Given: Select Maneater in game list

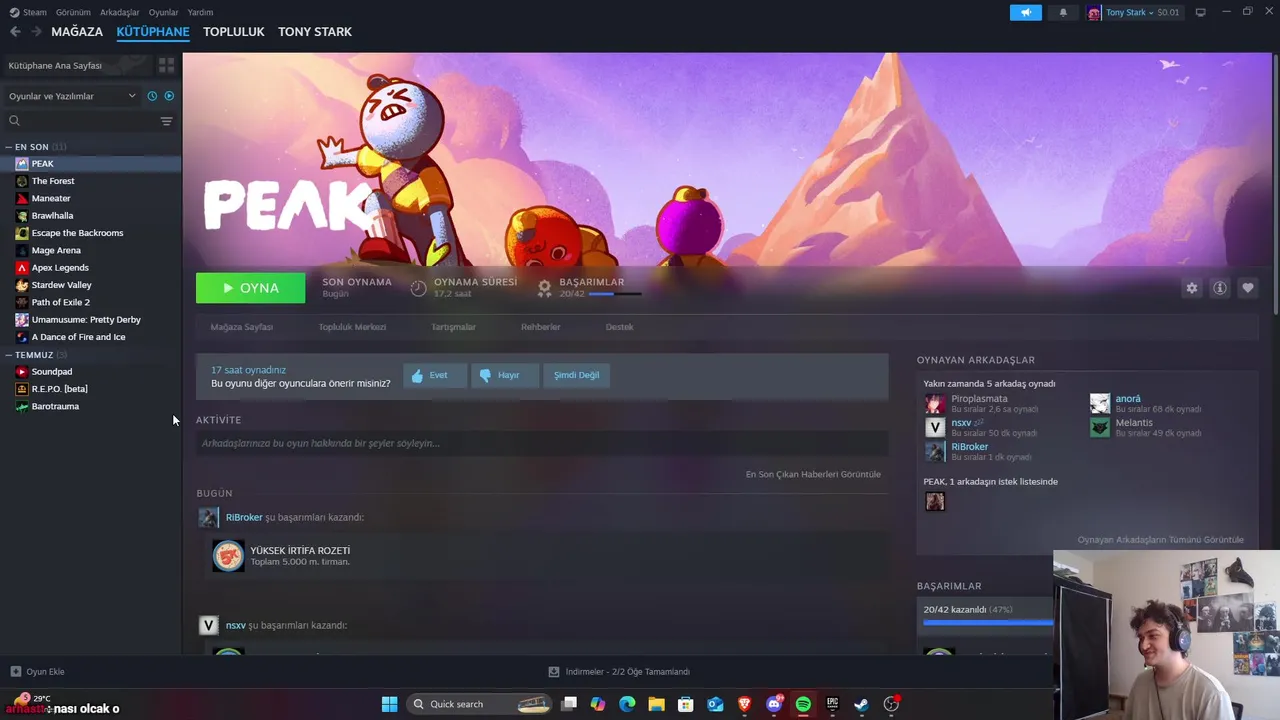Looking at the screenshot, I should pyautogui.click(x=51, y=198).
